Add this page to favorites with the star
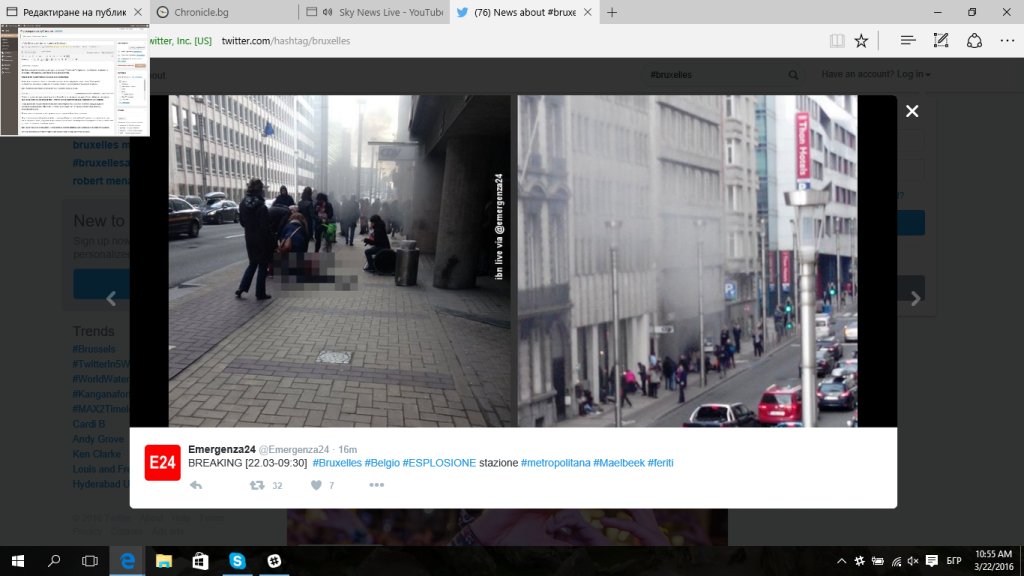This screenshot has height=576, width=1024. pos(861,40)
